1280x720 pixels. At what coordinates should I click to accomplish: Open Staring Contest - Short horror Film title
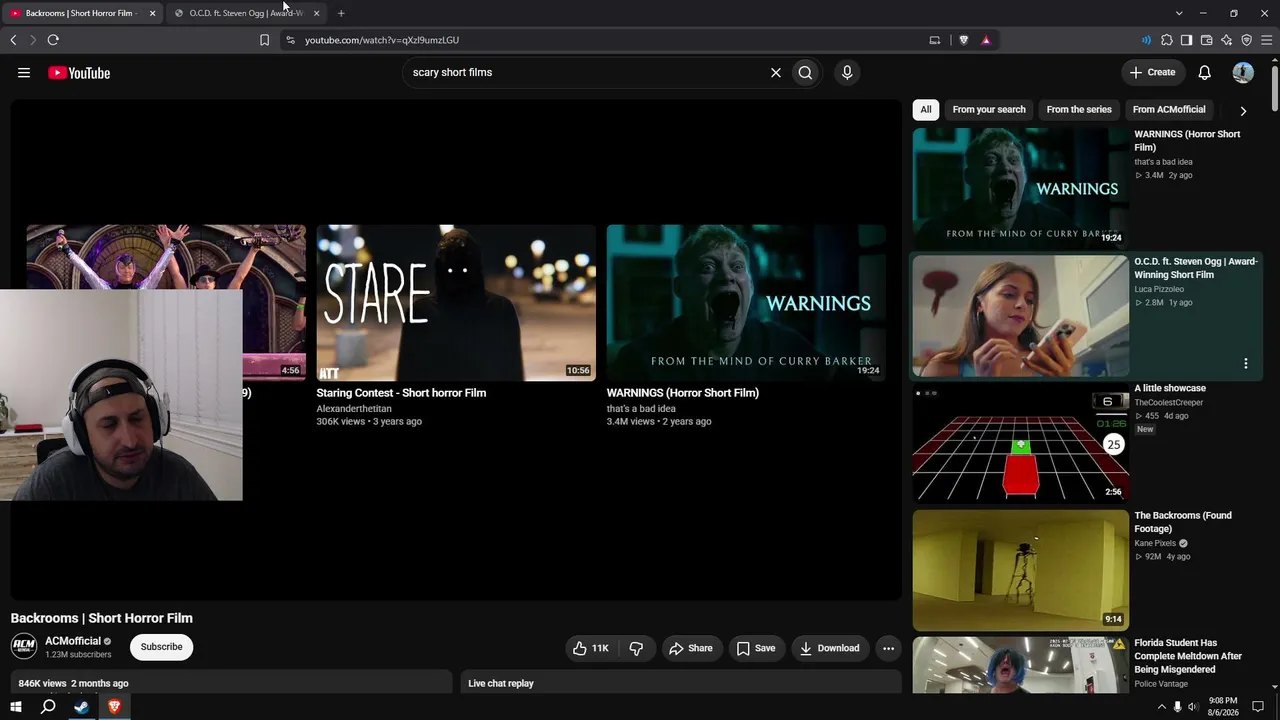click(401, 393)
